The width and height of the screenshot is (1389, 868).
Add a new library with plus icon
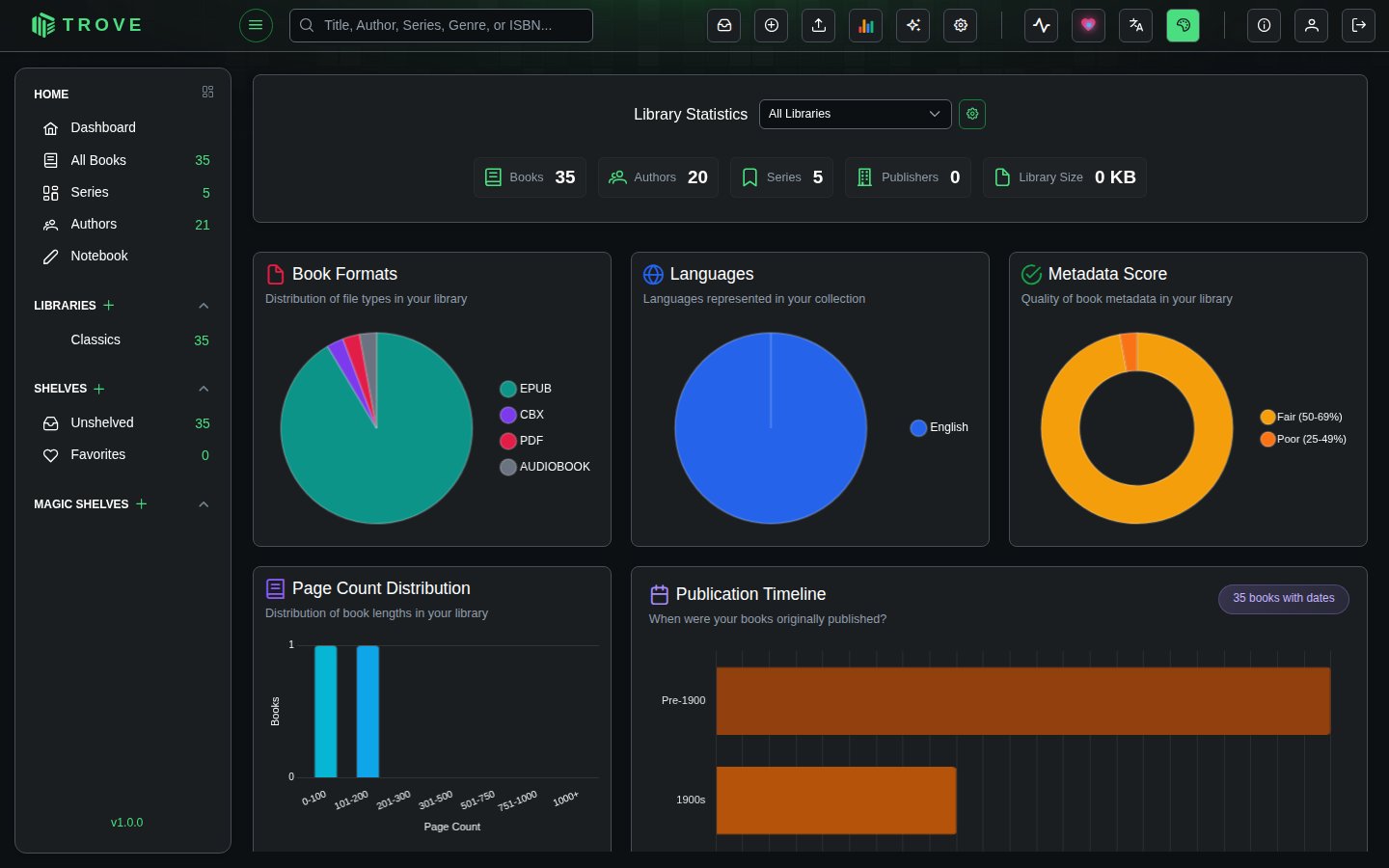point(109,305)
